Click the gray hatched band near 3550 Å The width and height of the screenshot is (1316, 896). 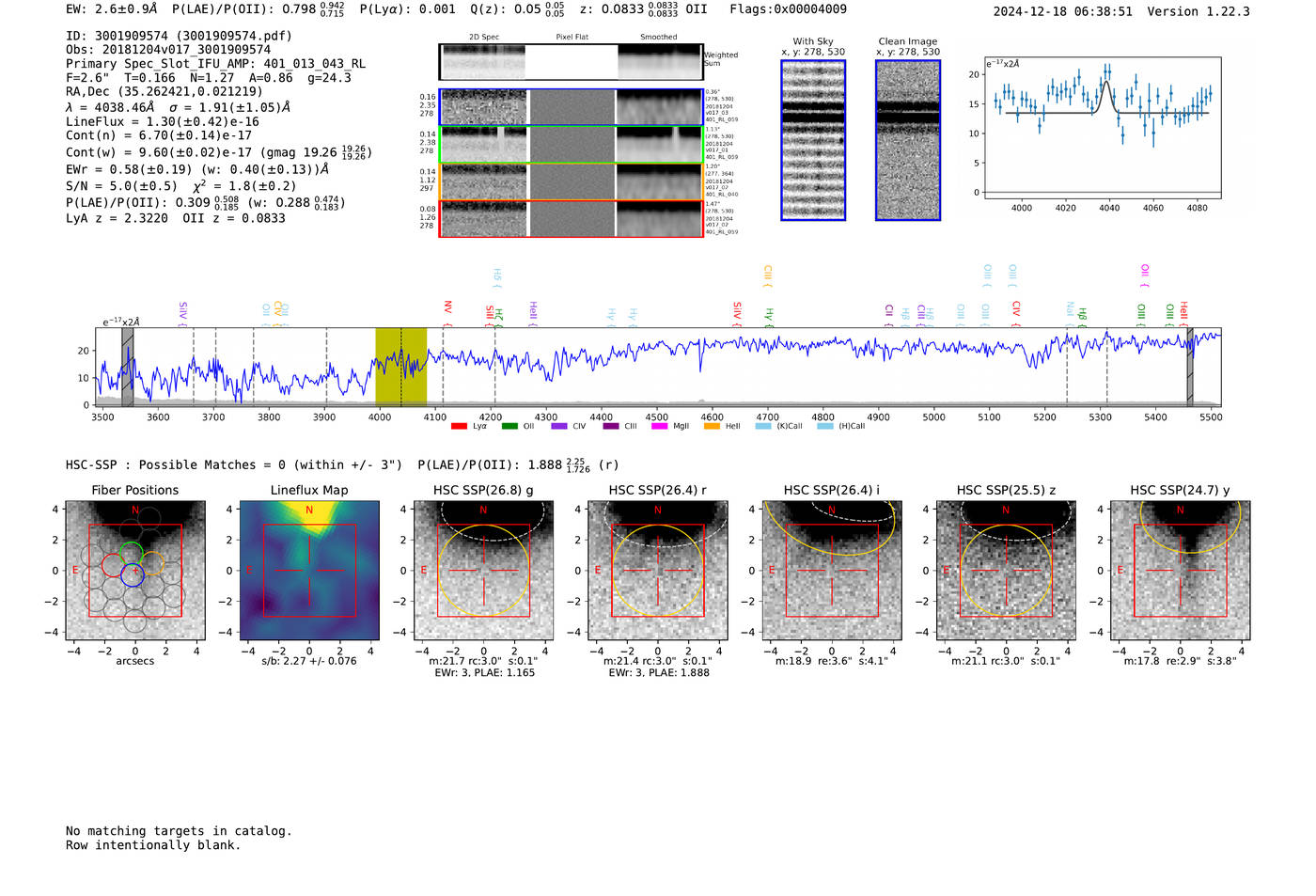127,367
